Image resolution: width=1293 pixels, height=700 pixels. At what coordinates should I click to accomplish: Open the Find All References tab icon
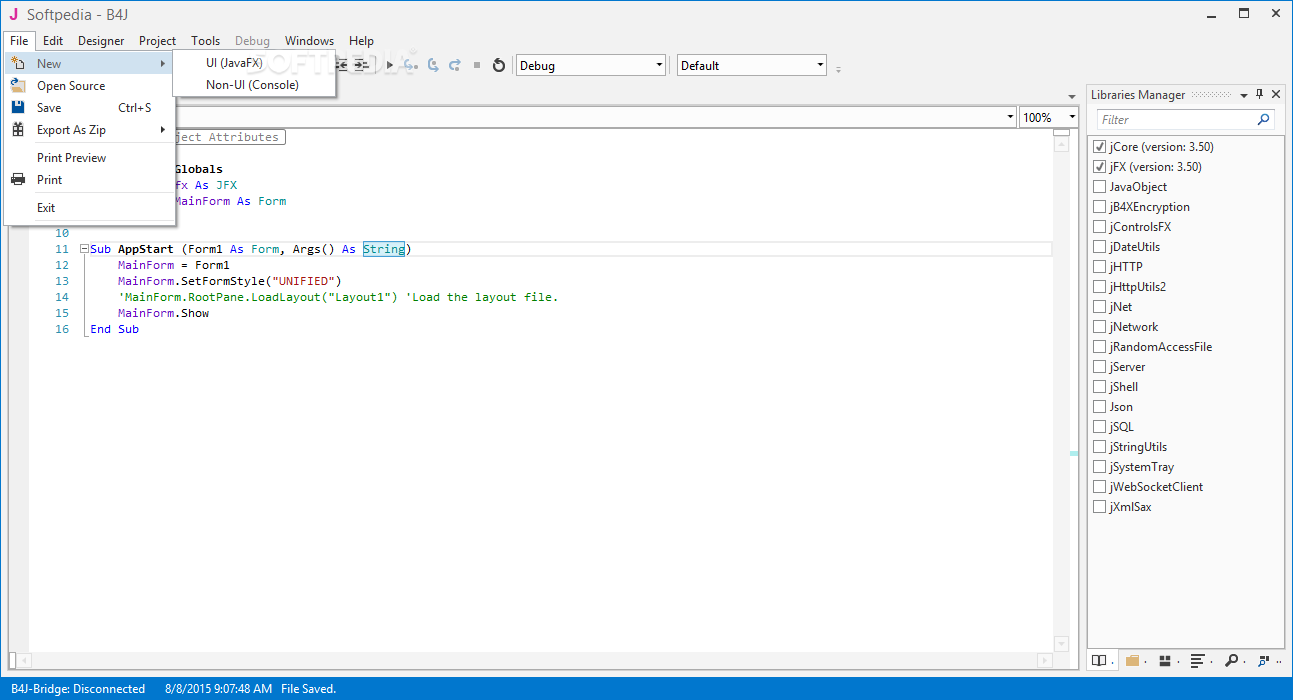coord(1264,661)
